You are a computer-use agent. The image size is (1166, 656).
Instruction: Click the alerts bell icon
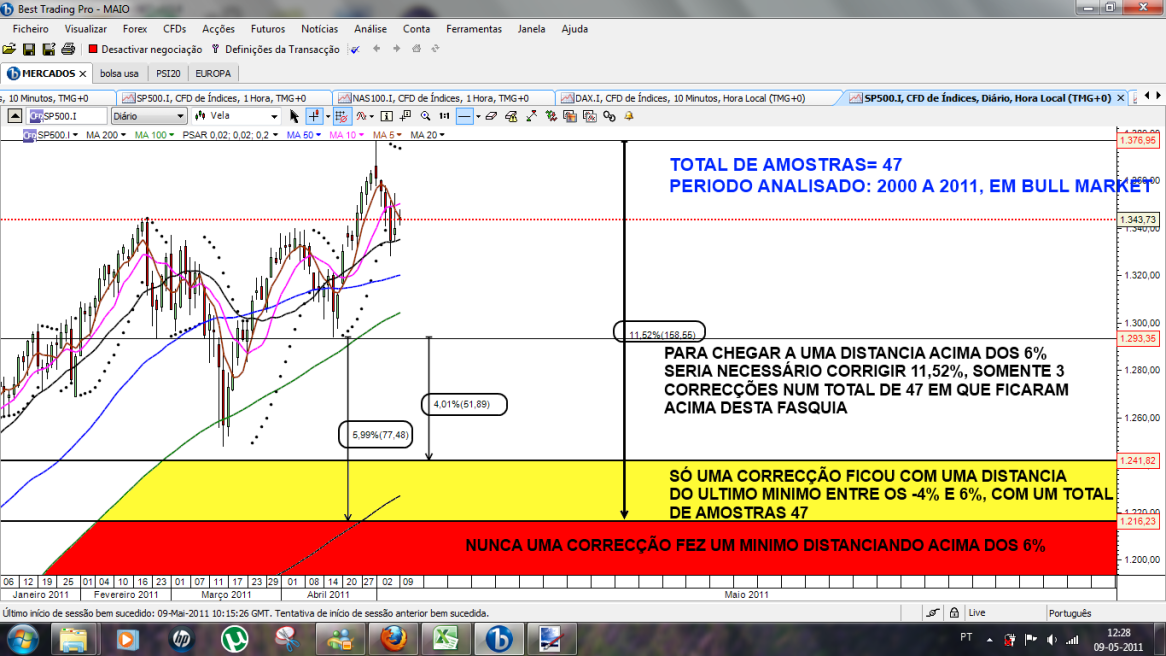coord(627,117)
